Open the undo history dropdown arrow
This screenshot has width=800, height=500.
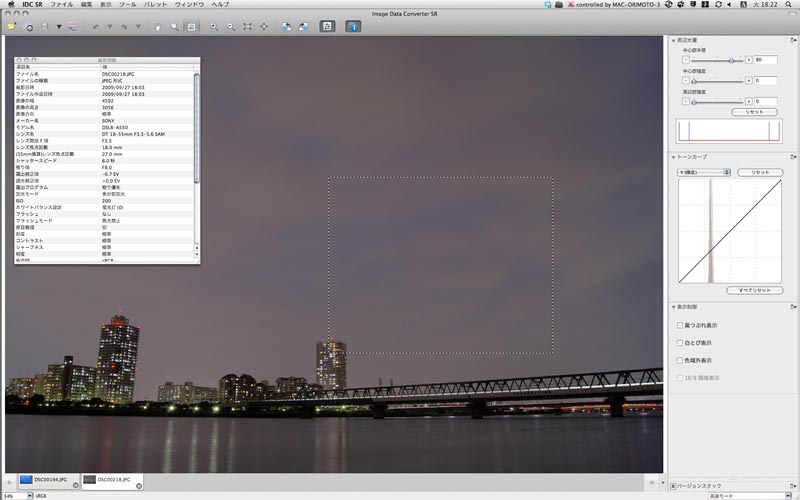coord(110,27)
